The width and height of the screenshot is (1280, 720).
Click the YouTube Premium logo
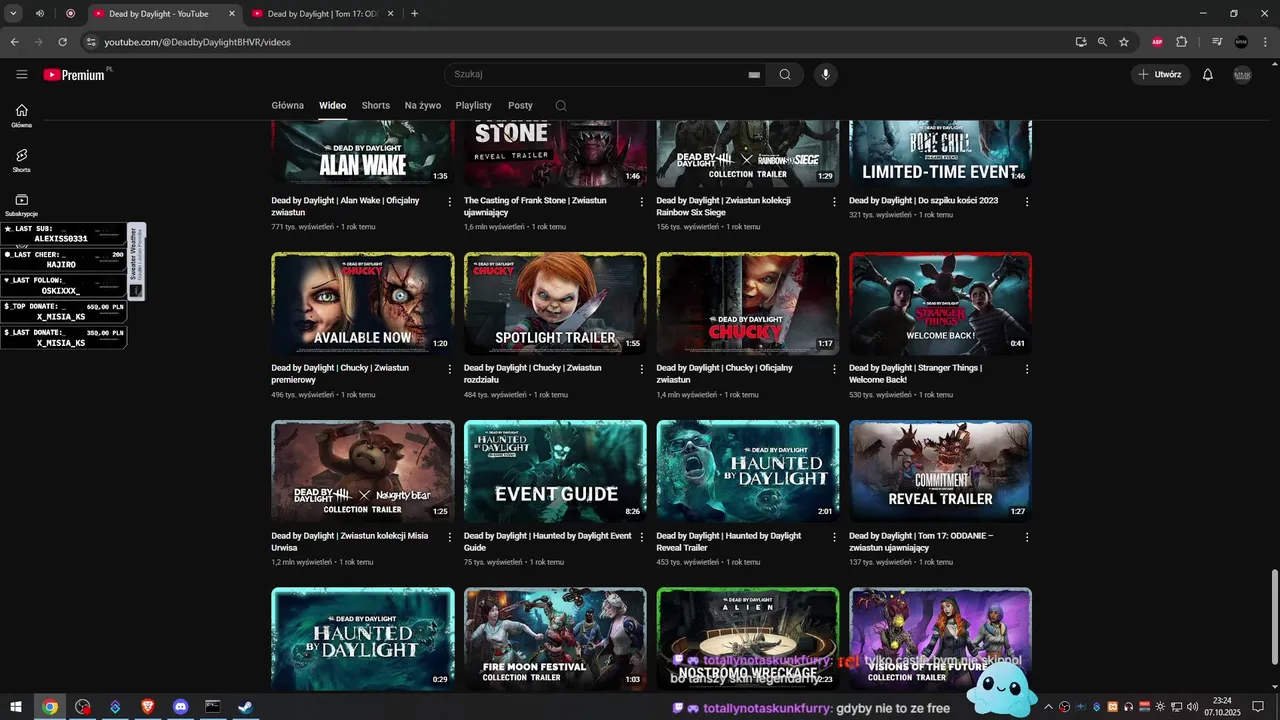click(74, 75)
